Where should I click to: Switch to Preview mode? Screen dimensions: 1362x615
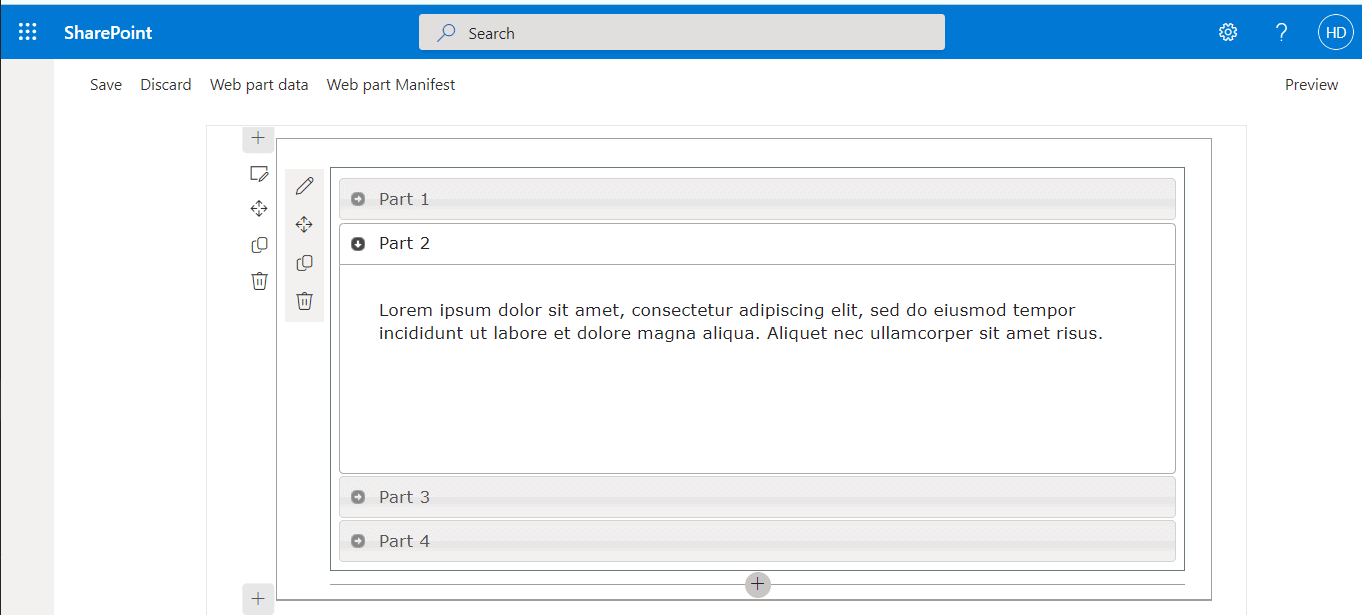click(x=1311, y=84)
